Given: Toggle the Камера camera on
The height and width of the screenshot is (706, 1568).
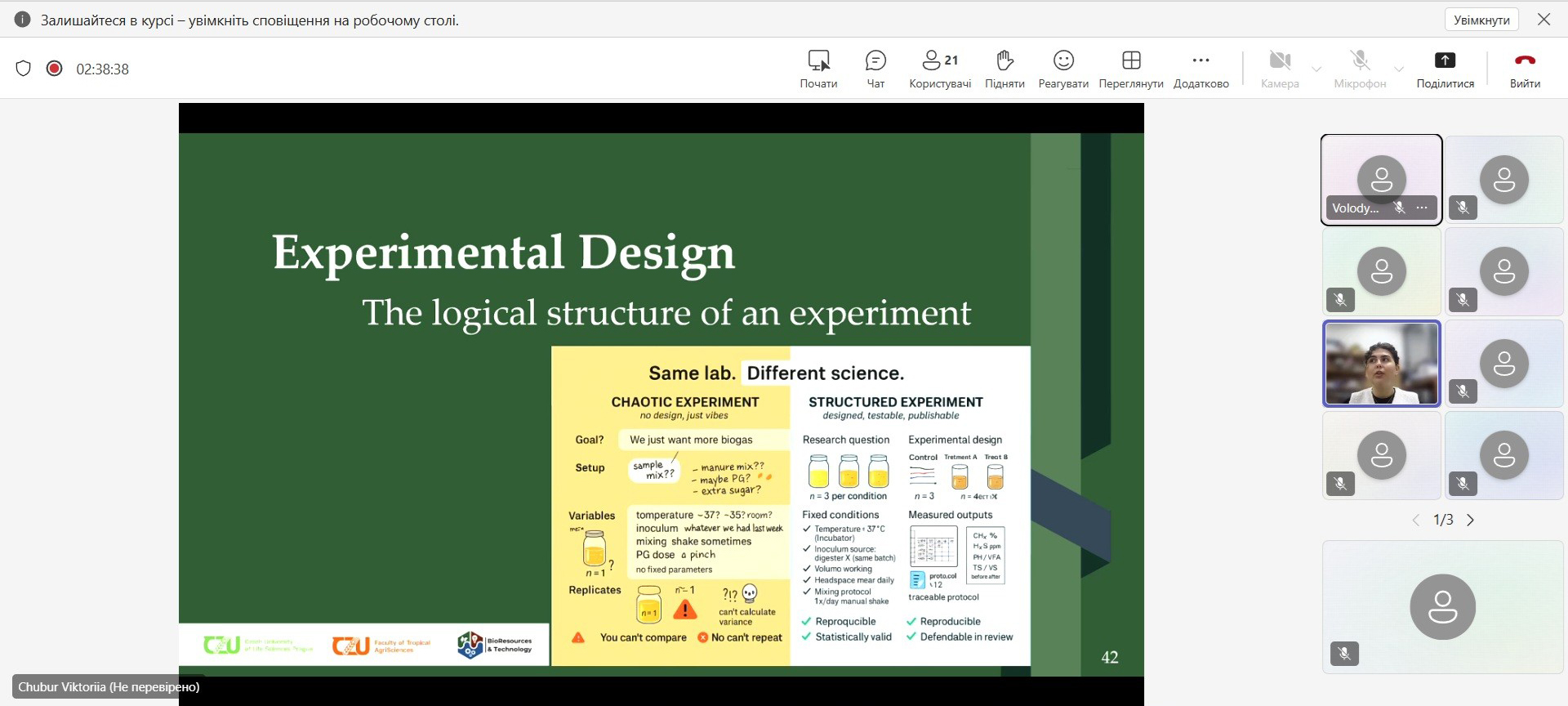Looking at the screenshot, I should [x=1280, y=69].
